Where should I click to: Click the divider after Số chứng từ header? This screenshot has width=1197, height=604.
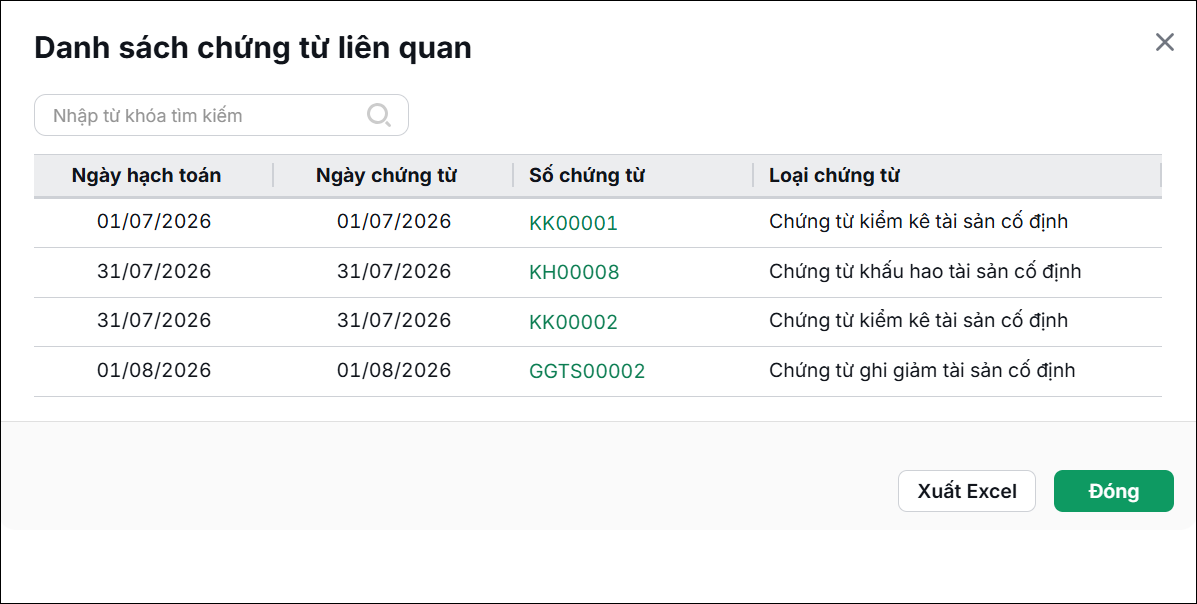click(x=753, y=175)
